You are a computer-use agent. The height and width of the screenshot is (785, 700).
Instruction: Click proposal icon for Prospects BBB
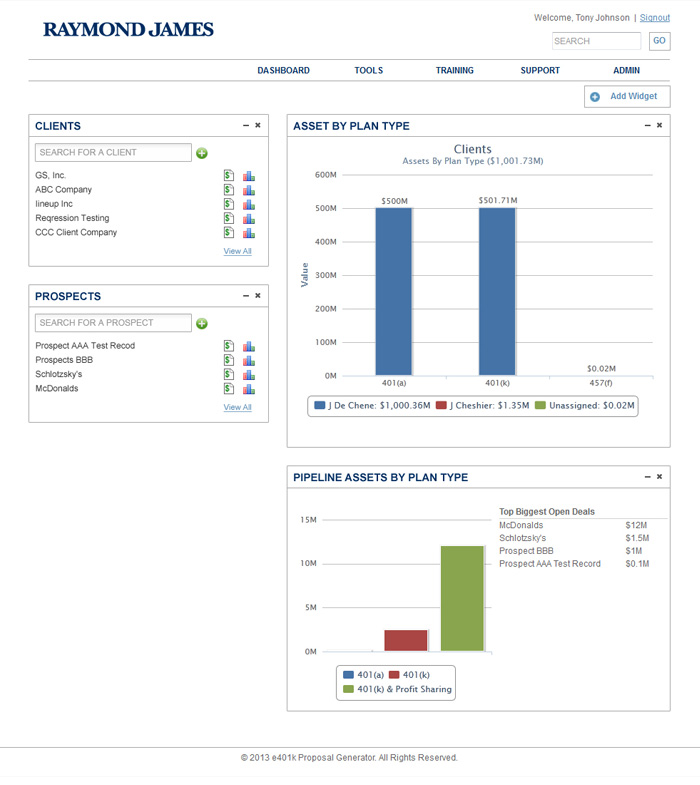point(228,360)
